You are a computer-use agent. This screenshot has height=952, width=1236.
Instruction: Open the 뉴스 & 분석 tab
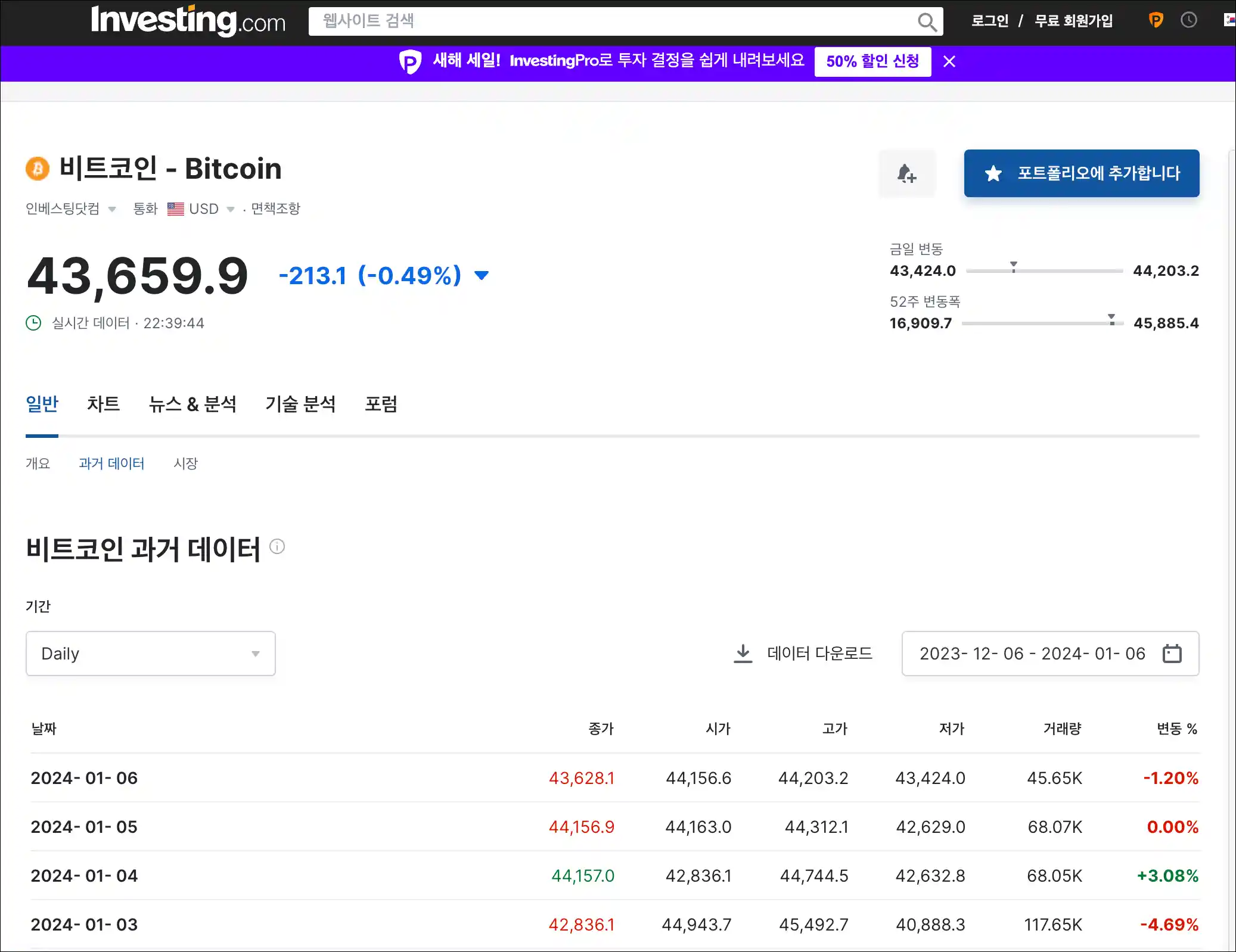[192, 404]
